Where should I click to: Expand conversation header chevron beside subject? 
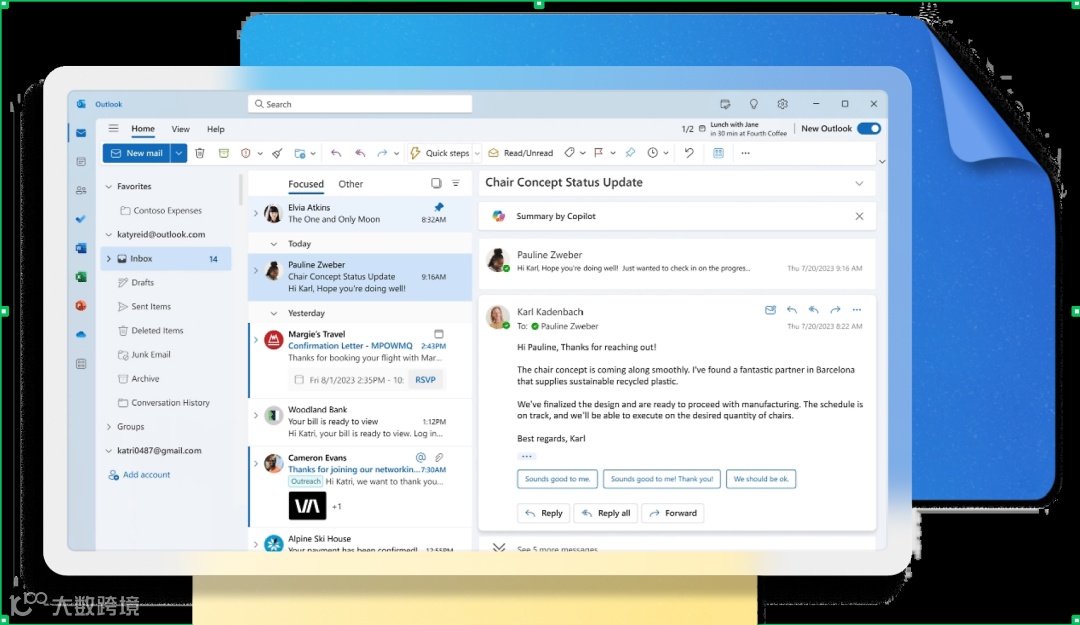coord(859,183)
